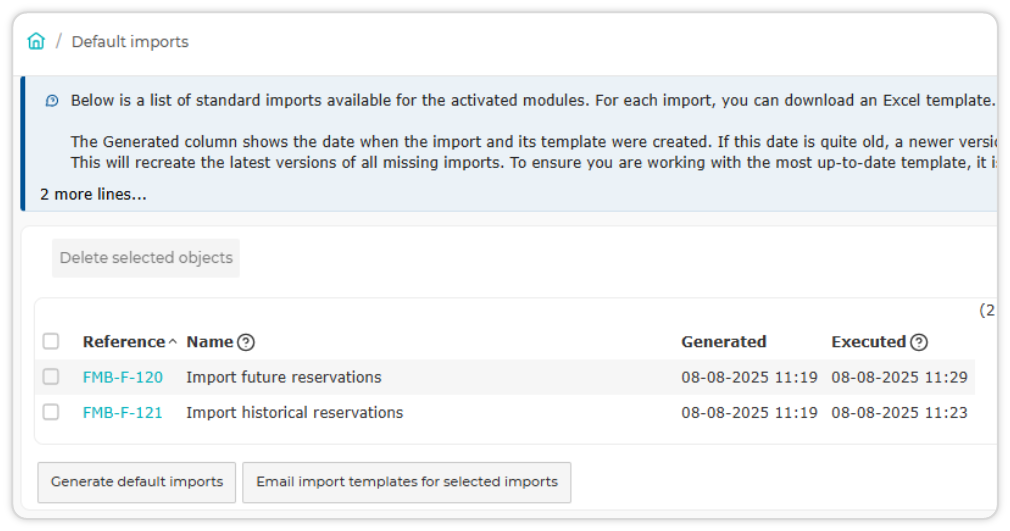This screenshot has width=1010, height=531.
Task: Select the Import future reservations row
Action: (505, 377)
